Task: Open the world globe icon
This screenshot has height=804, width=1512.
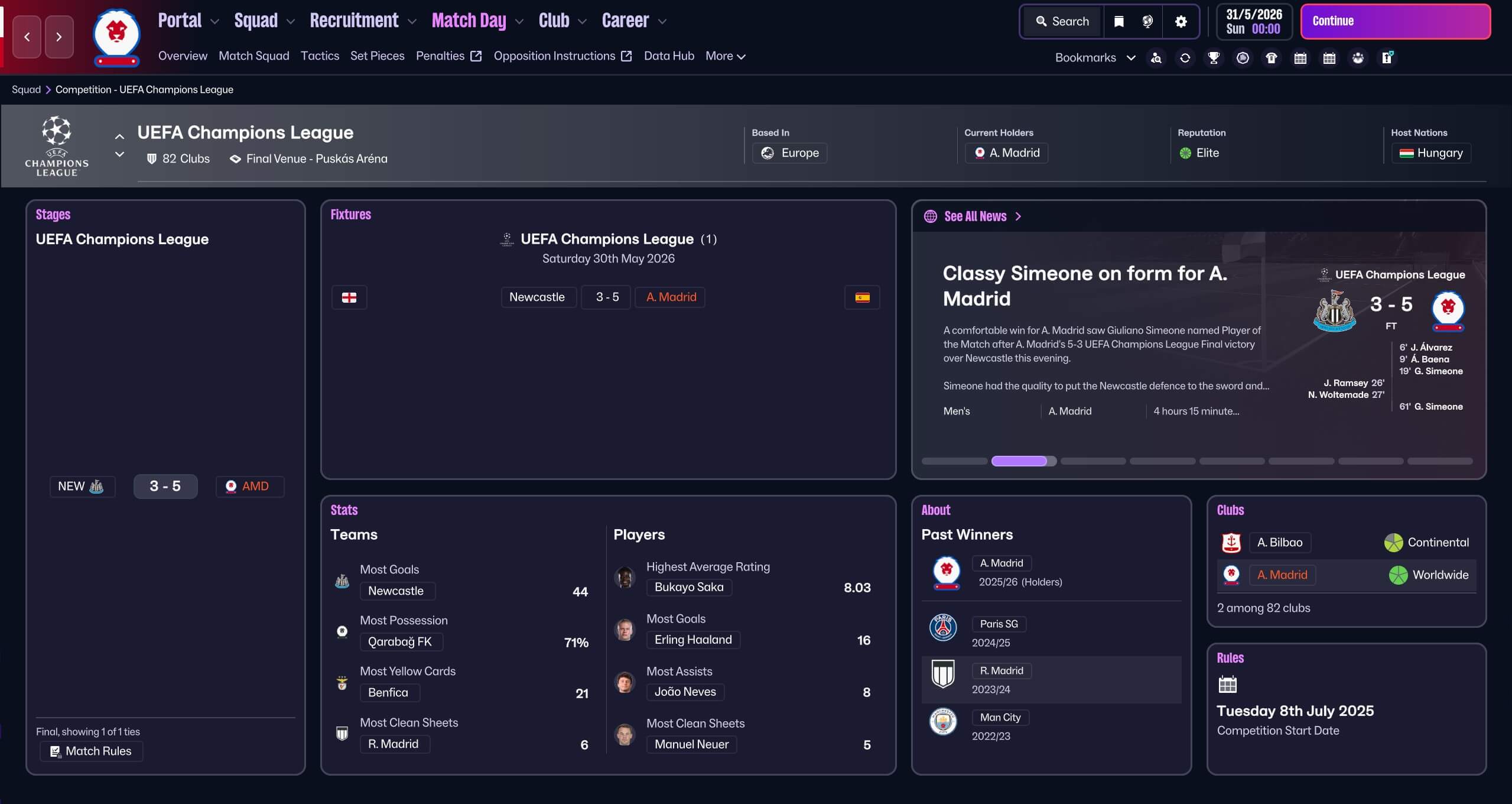Action: [1147, 22]
